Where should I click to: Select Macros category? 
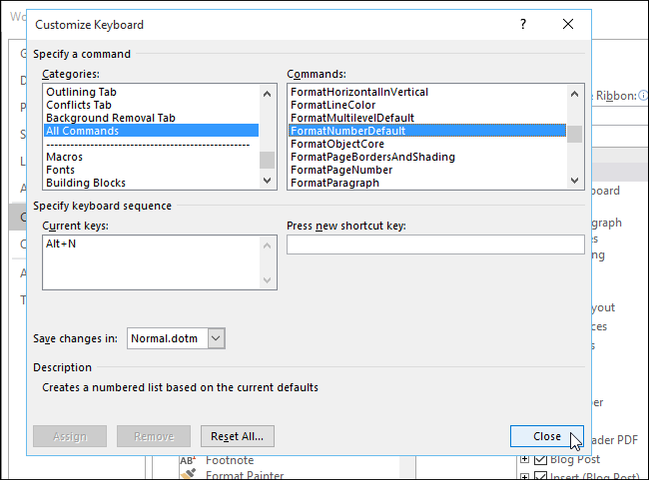point(151,157)
